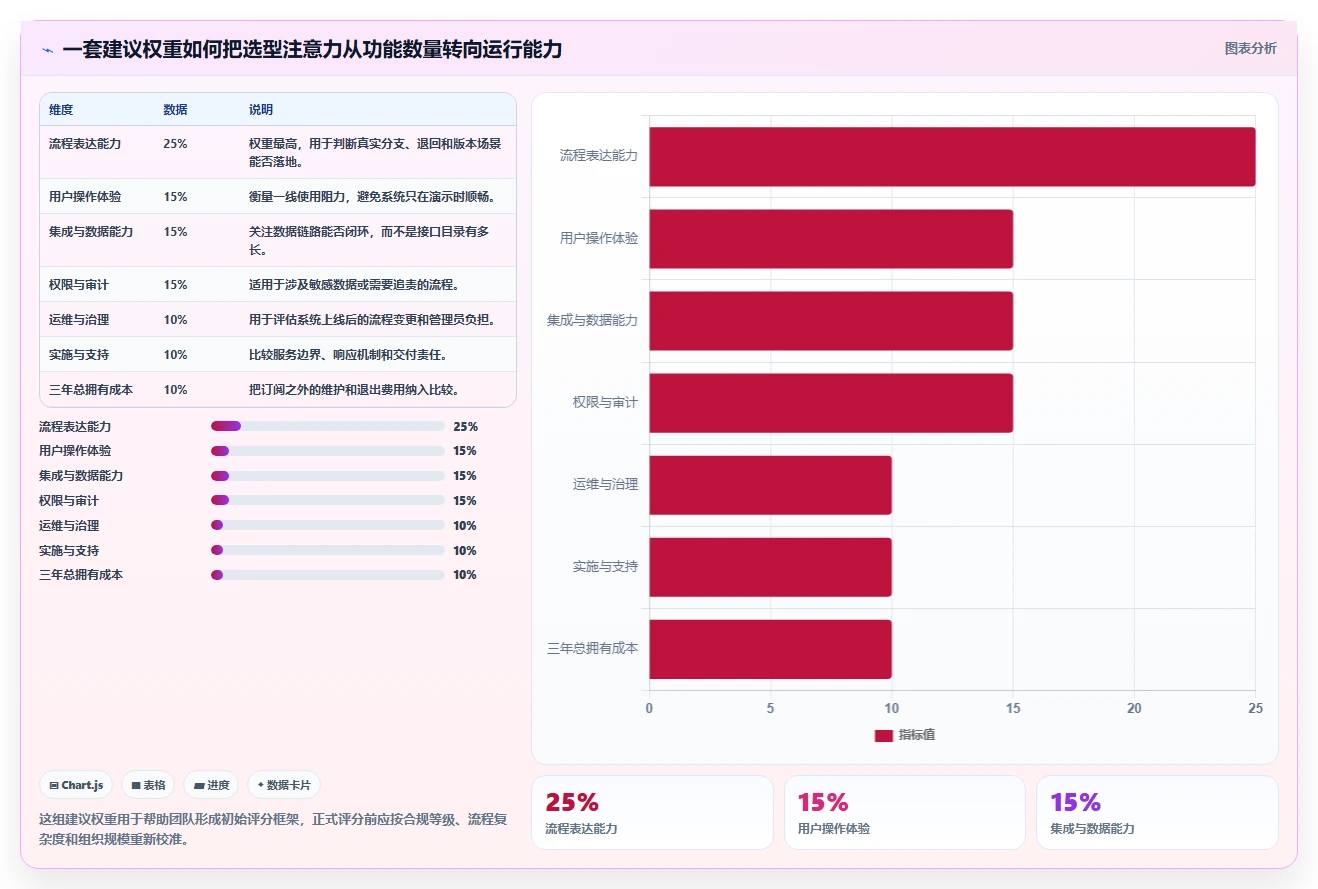1318x889 pixels.
Task: Select the 用户操作体验 table row name
Action: (85, 196)
